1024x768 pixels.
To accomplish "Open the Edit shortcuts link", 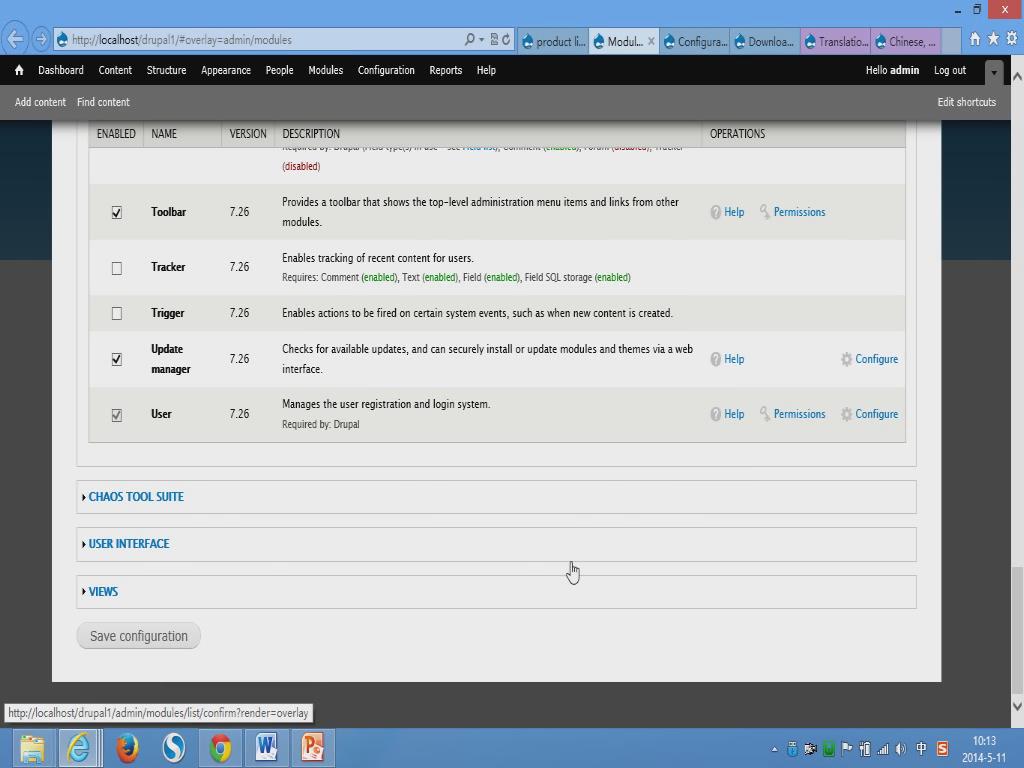I will pos(967,102).
